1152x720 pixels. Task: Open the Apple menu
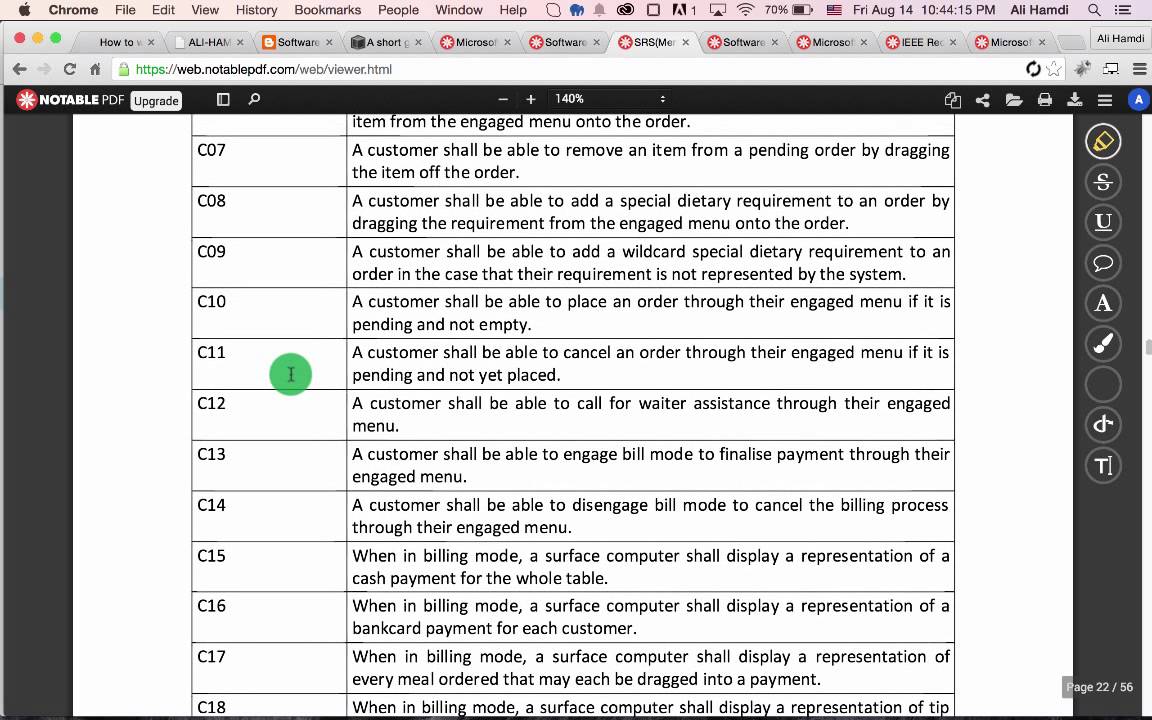pos(24,10)
